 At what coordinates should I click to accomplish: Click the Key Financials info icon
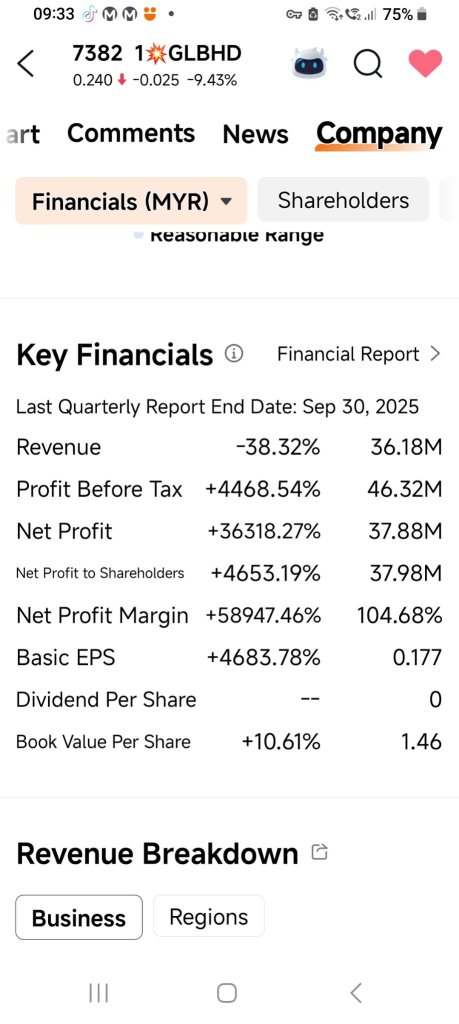coord(234,354)
